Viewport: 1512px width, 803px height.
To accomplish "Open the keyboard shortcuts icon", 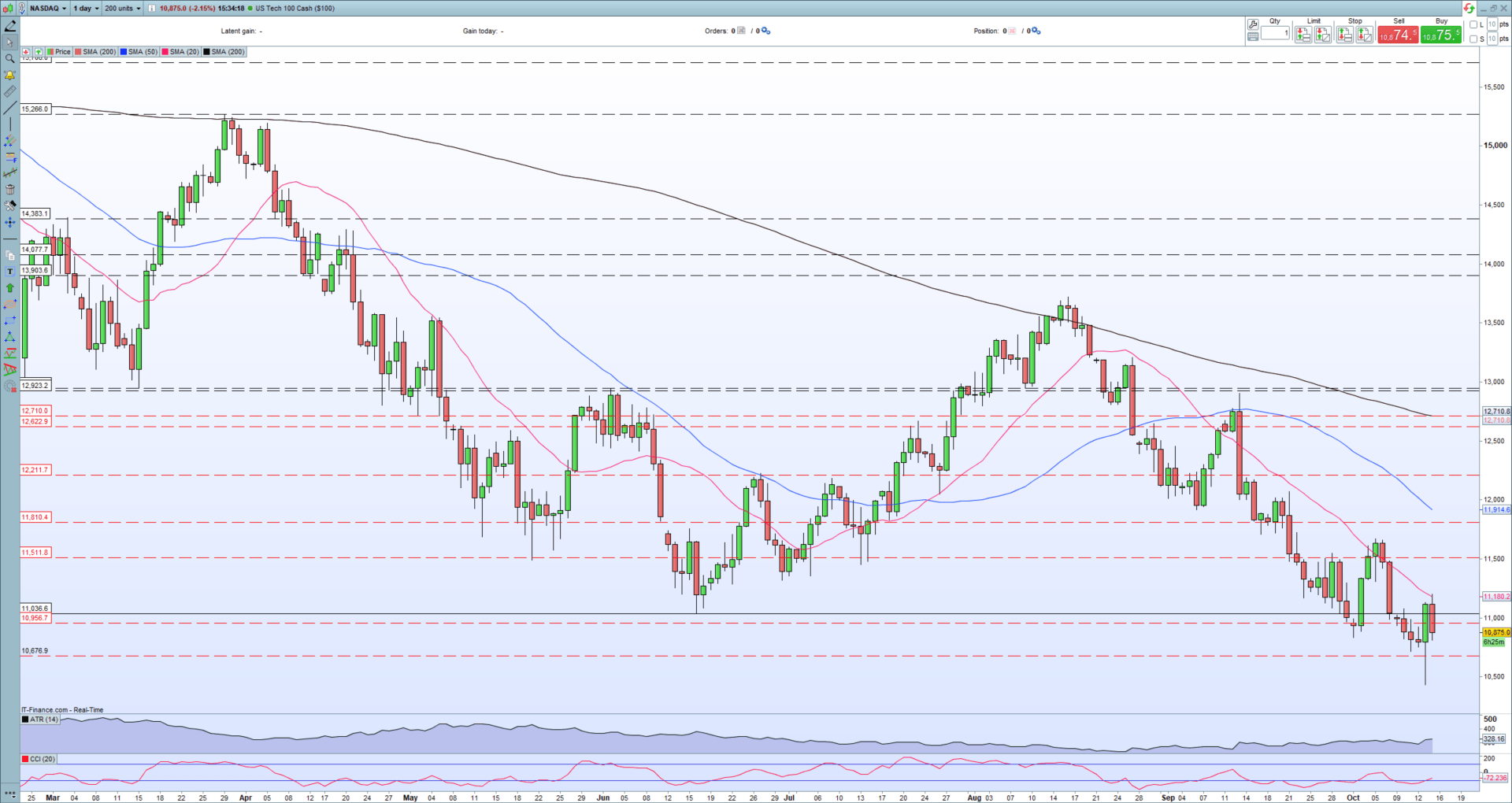I will 1253,36.
